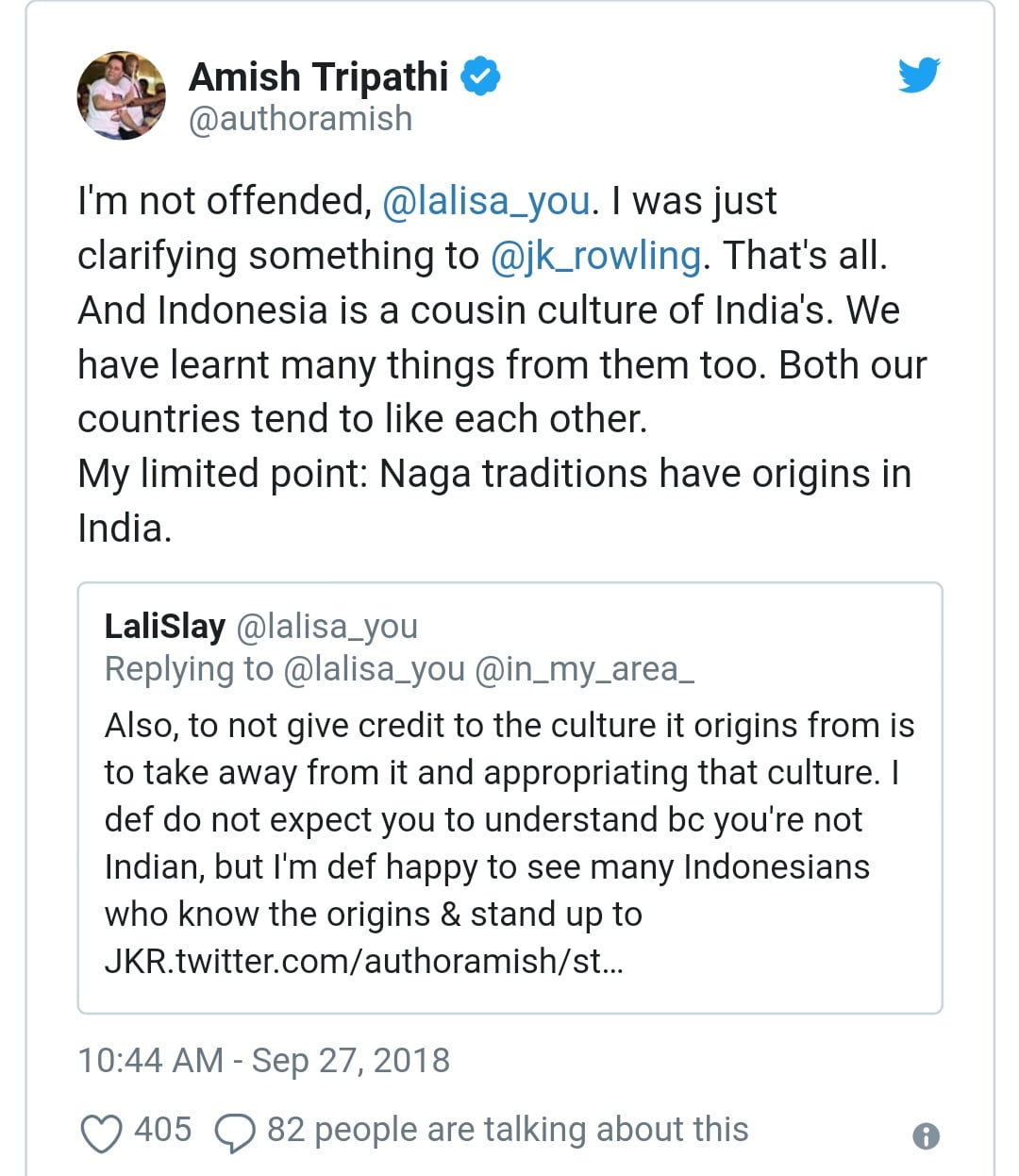Click the 405 likes count
Image resolution: width=1019 pixels, height=1176 pixels.
[x=162, y=1130]
